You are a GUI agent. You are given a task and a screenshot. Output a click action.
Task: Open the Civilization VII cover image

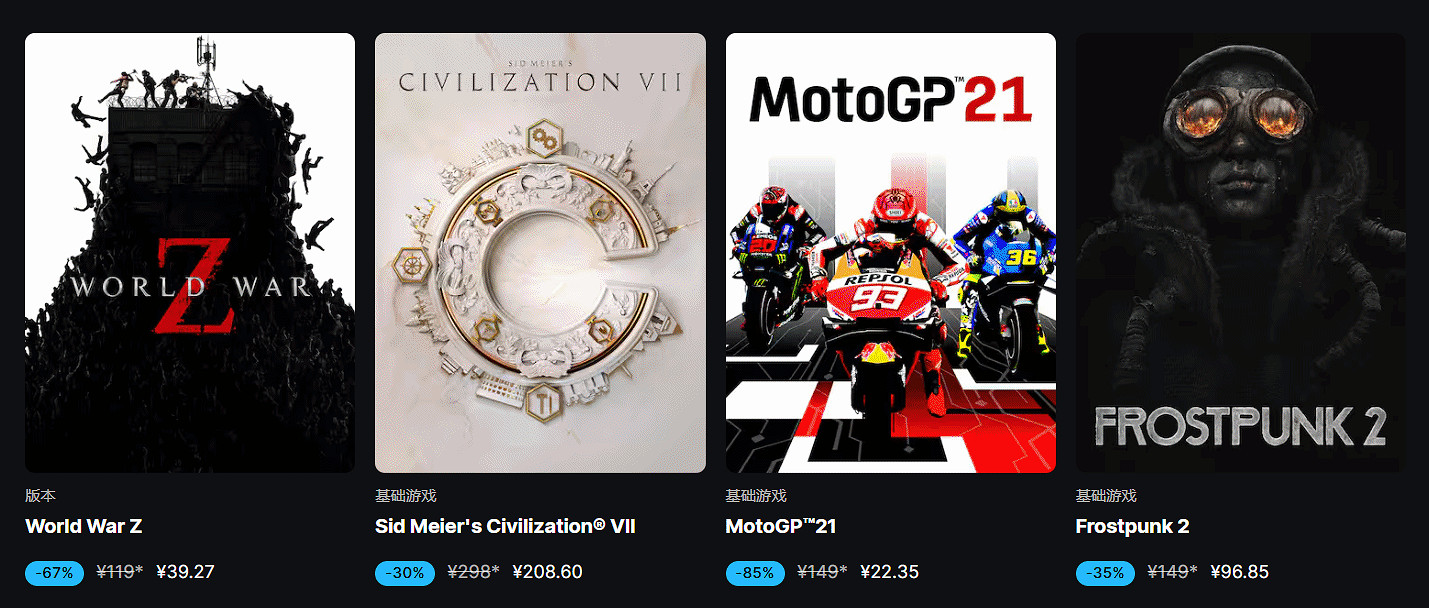[x=540, y=253]
